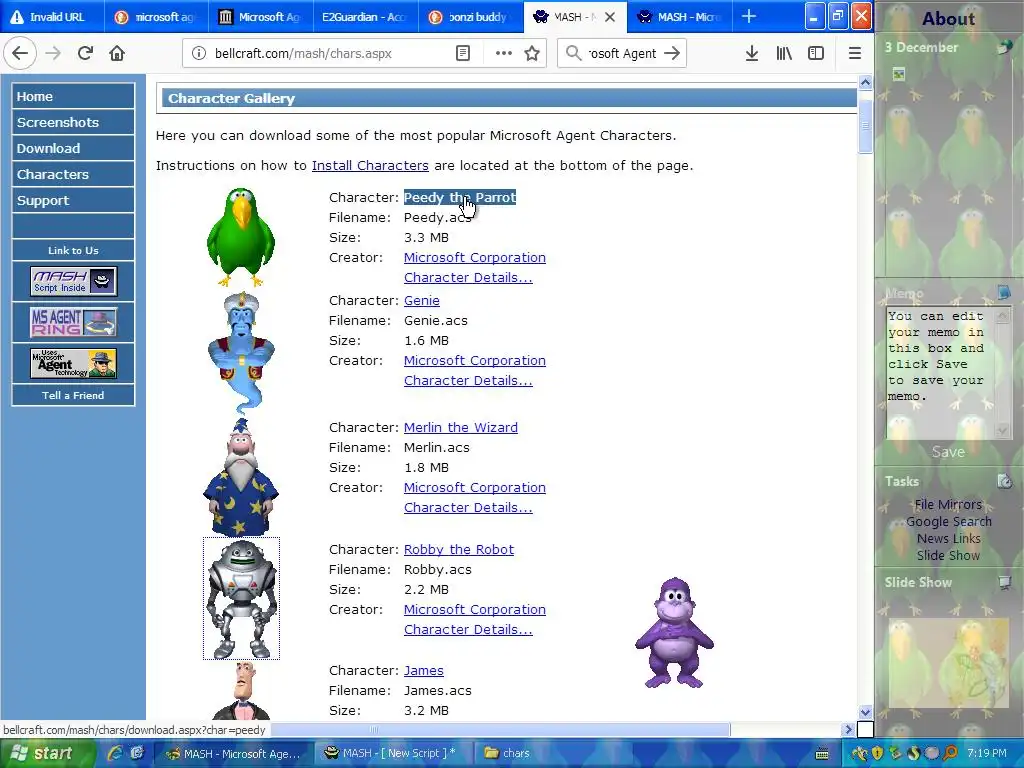Click the Peedy the Parrot download link
The width and height of the screenshot is (1024, 768).
[460, 197]
